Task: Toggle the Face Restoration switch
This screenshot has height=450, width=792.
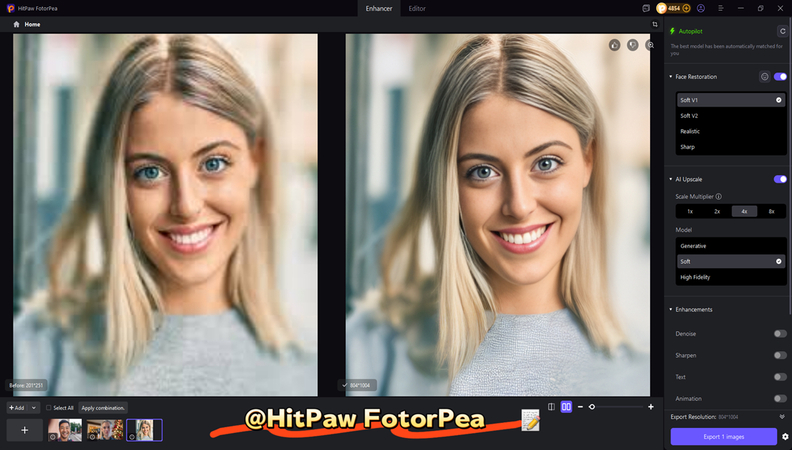Action: point(780,77)
